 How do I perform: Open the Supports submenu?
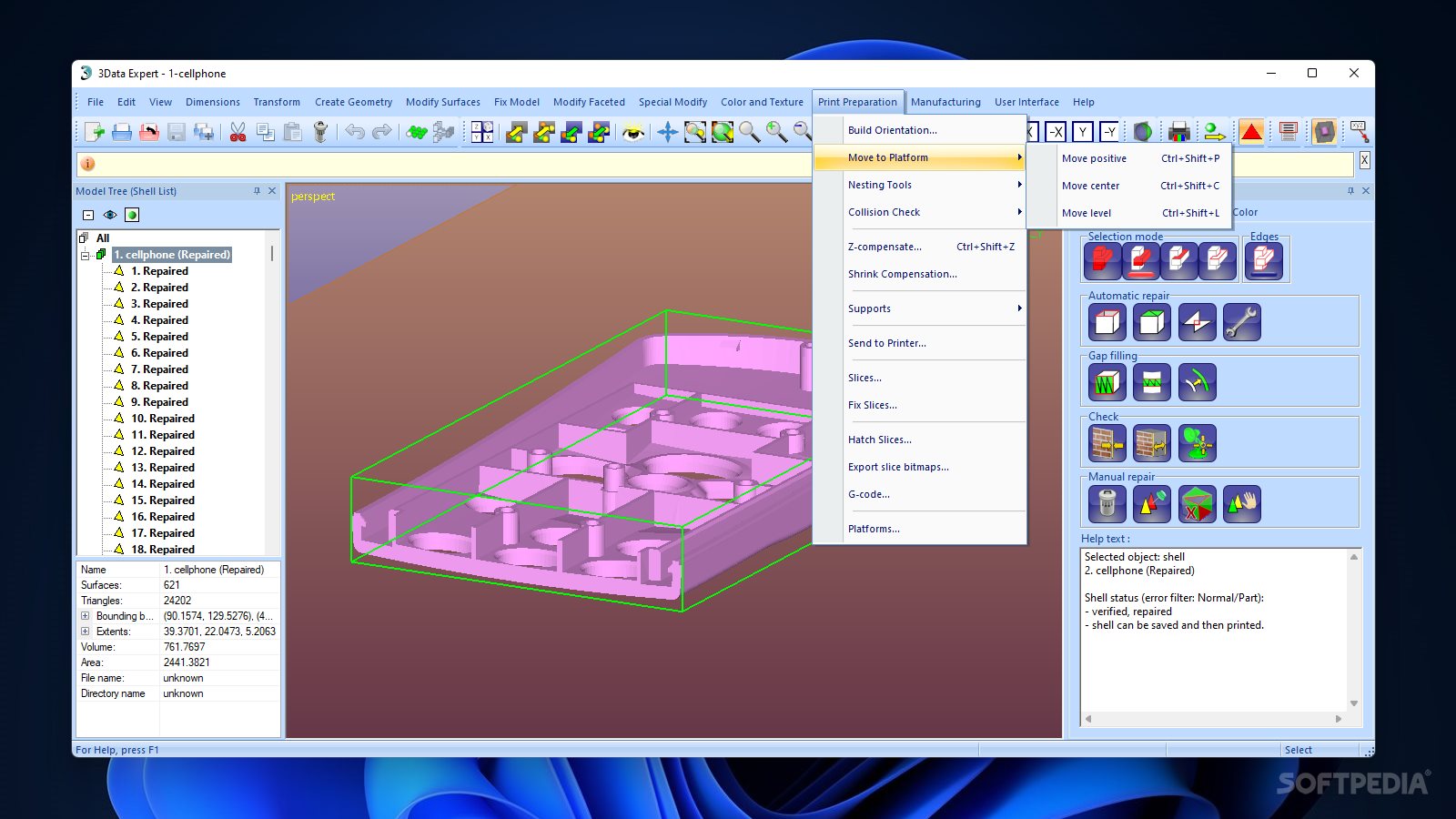pos(920,308)
